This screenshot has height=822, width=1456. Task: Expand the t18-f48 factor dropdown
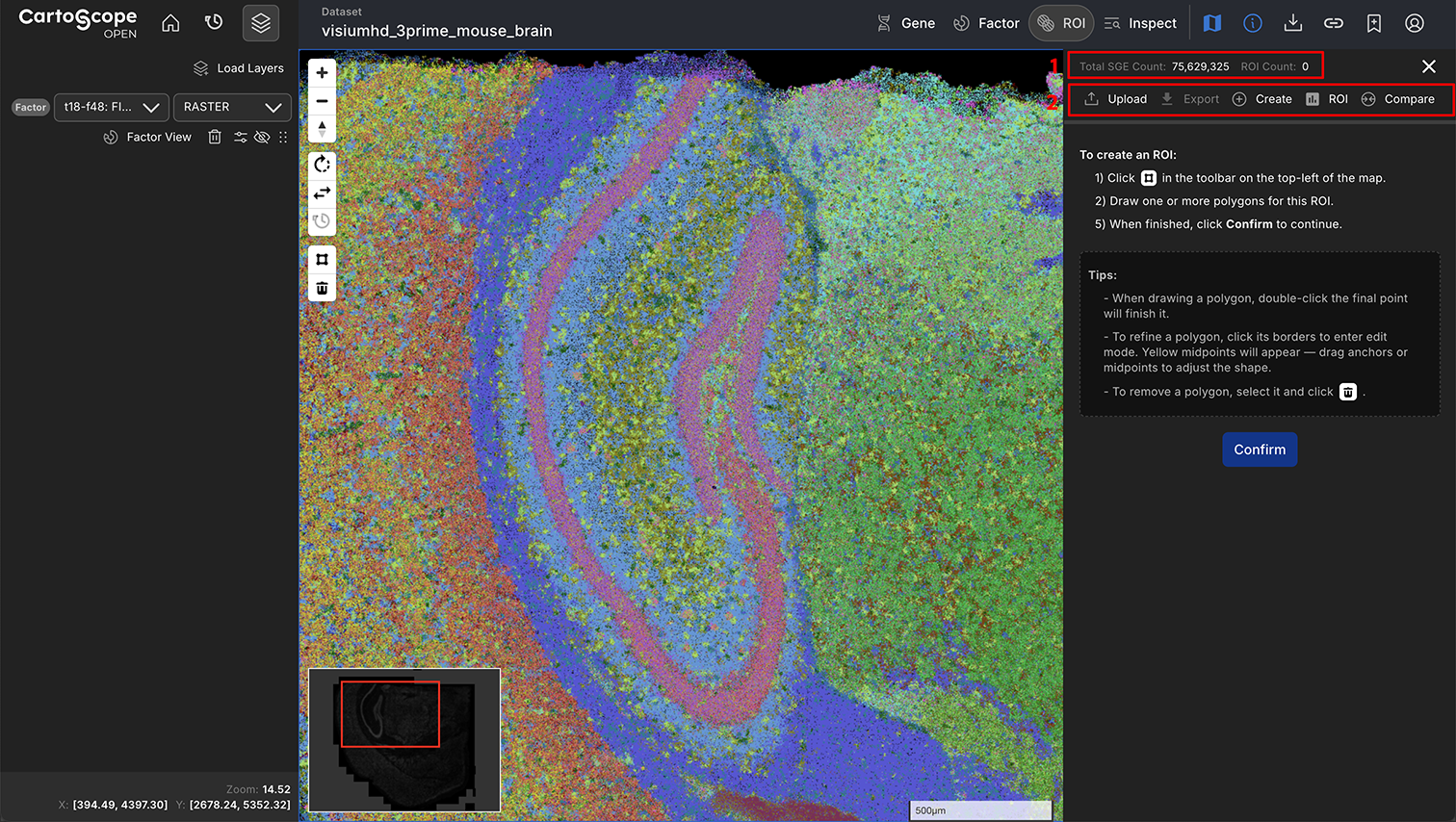[112, 107]
